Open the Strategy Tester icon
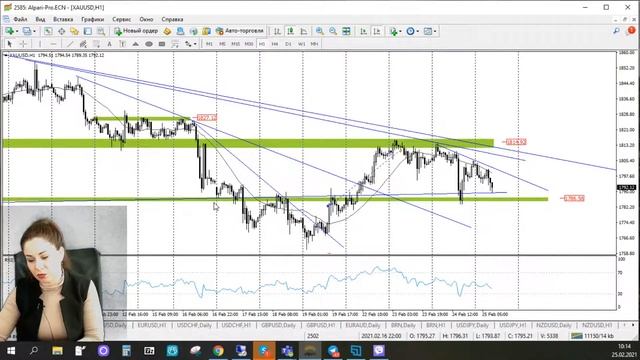This screenshot has width=640, height=360. 100,31
